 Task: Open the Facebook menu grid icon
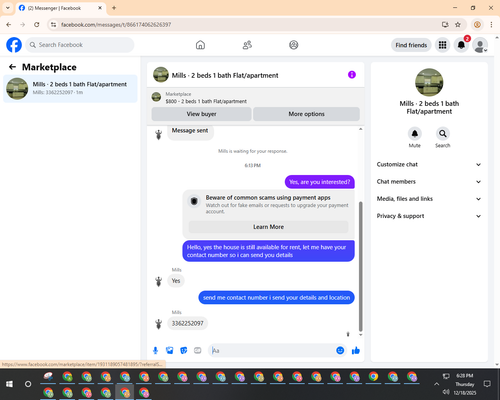442,45
